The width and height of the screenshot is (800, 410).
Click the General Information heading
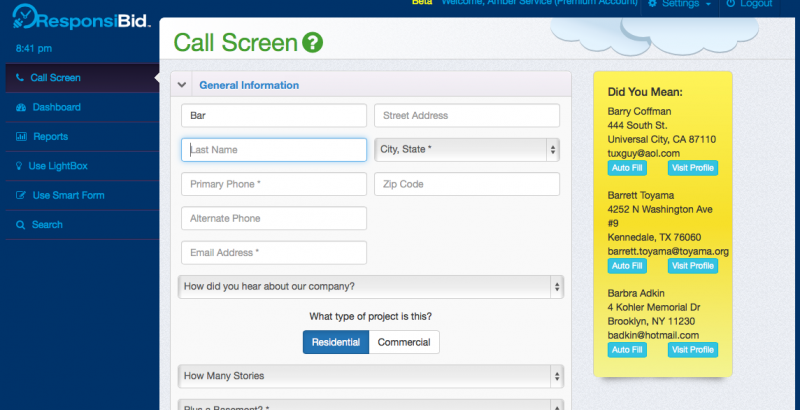pos(249,85)
